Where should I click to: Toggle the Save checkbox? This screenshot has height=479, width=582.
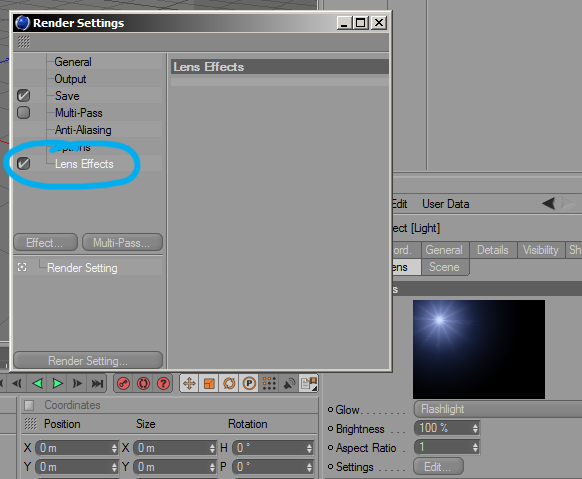(23, 96)
